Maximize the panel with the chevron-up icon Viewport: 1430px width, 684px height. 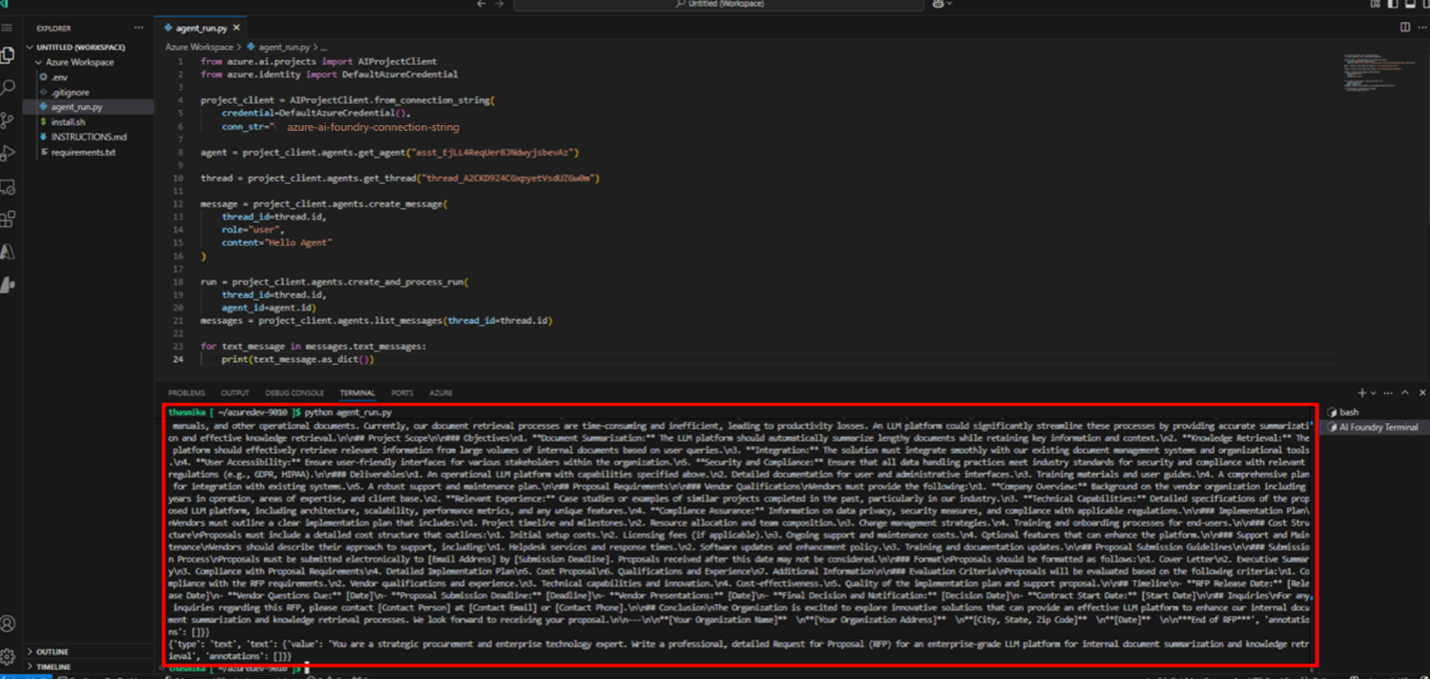(x=1405, y=393)
